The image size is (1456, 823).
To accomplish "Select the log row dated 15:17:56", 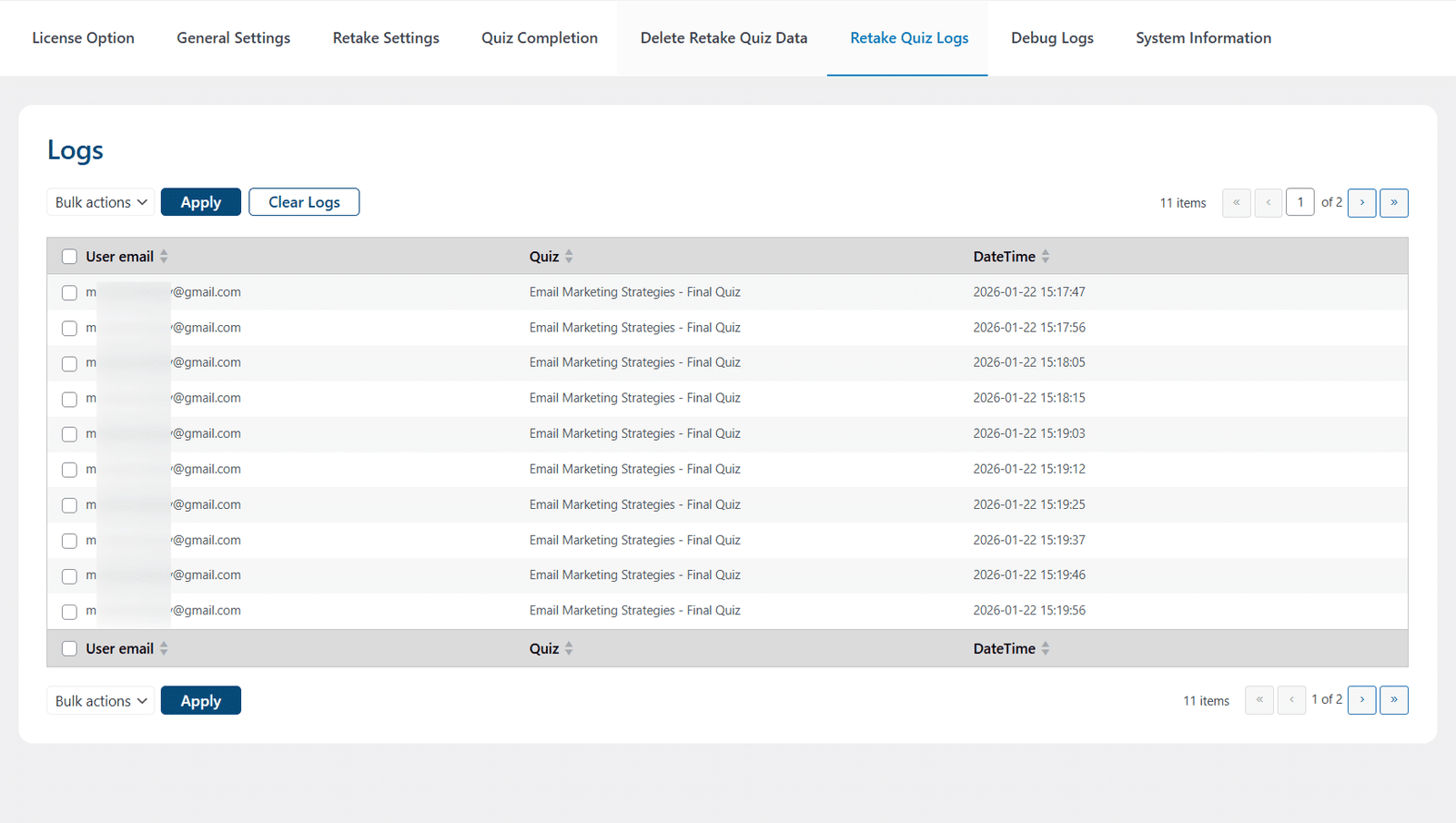I will tap(69, 329).
